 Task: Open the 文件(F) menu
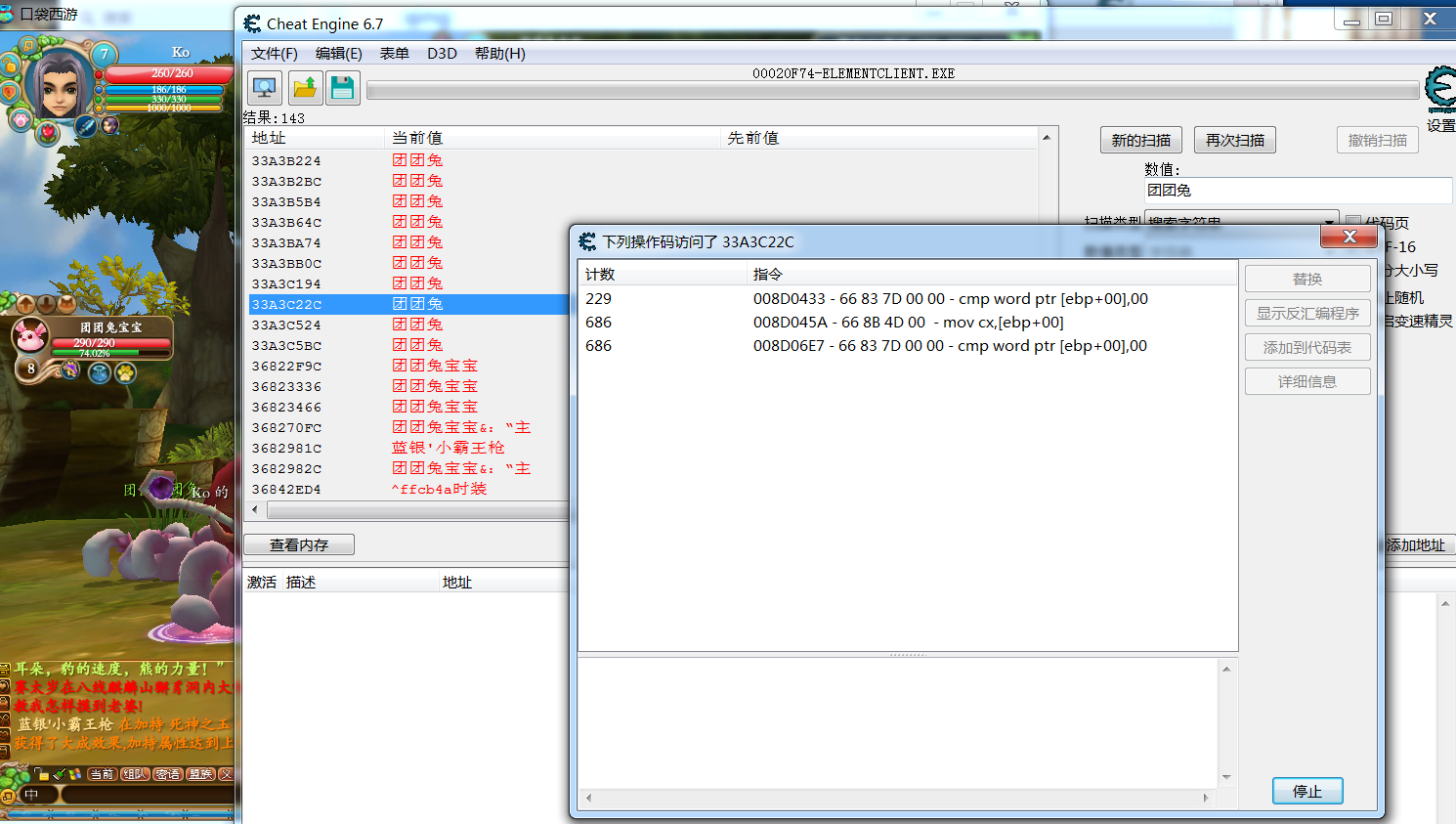(275, 53)
